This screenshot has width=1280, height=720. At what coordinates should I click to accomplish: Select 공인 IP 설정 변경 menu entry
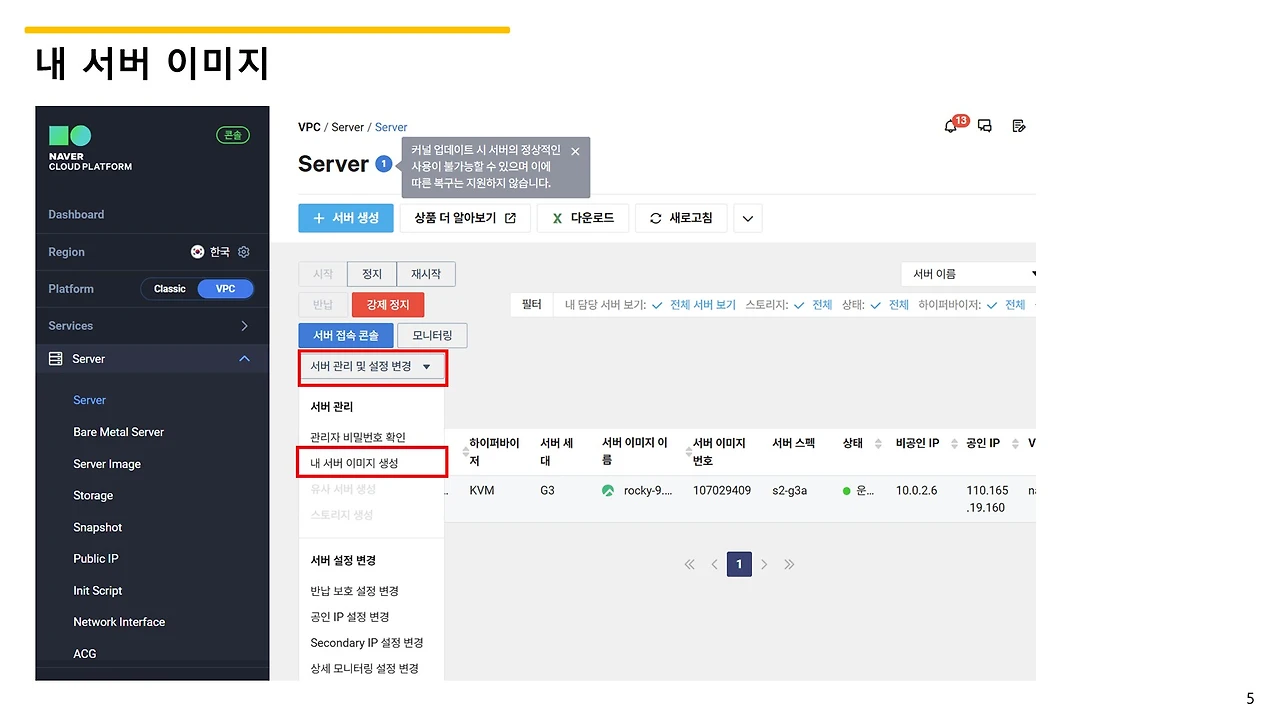click(x=350, y=617)
